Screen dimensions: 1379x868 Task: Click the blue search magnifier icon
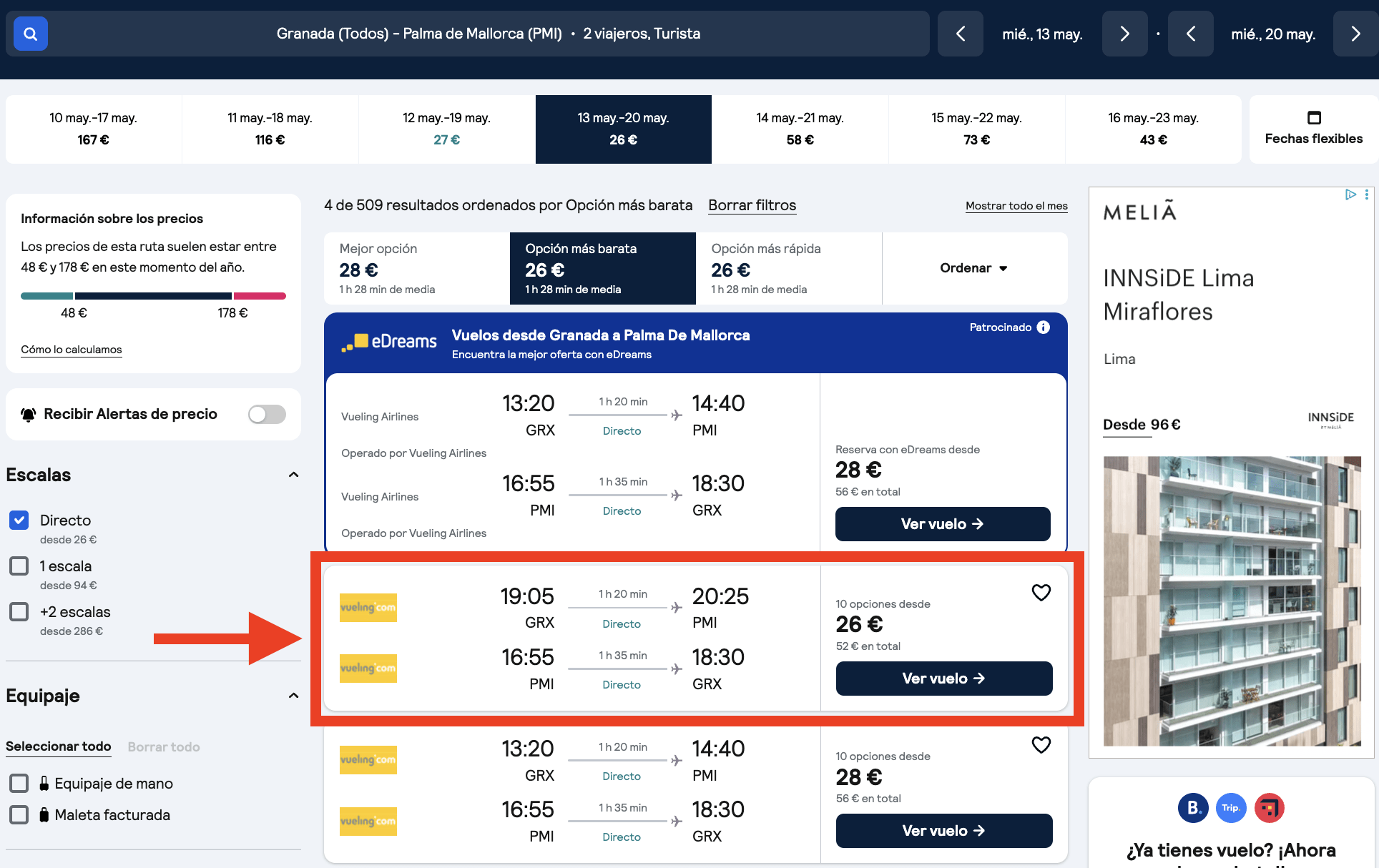coord(31,34)
